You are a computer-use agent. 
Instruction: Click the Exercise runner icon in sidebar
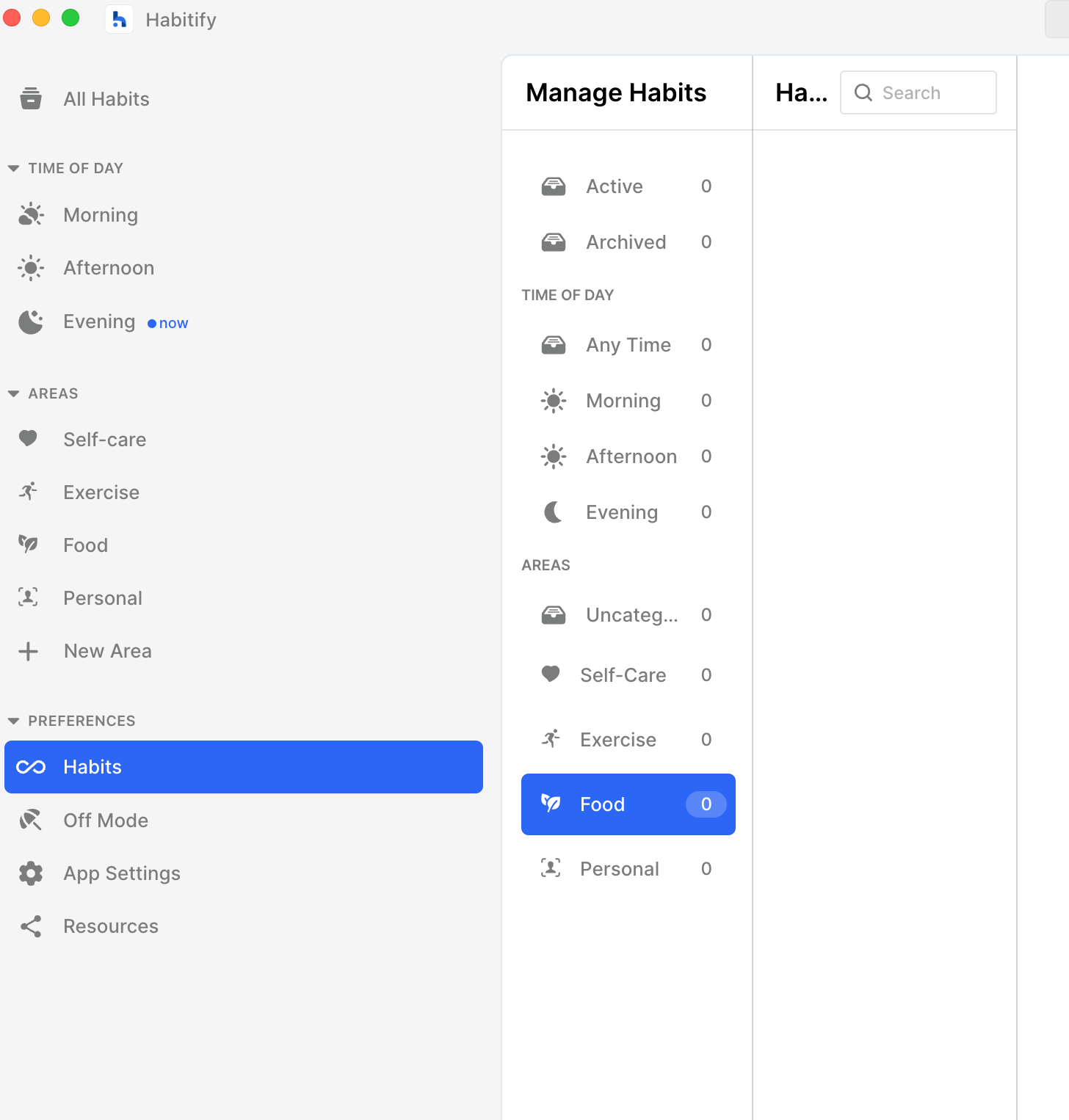point(29,492)
